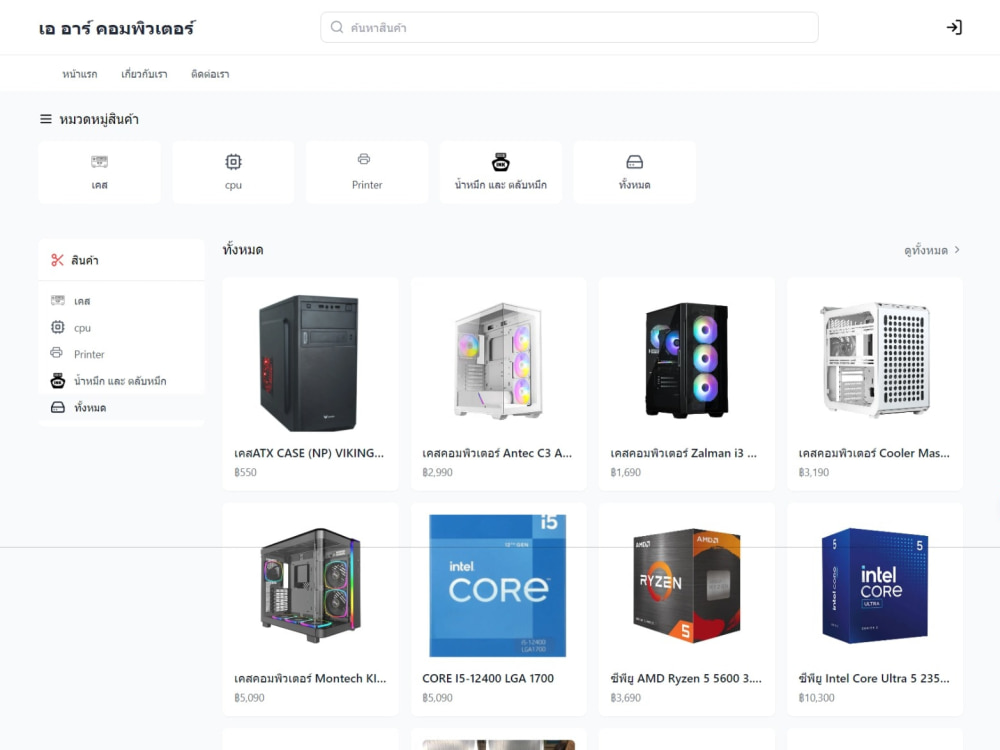
Task: Open ทั้งหมด category card label
Action: point(635,185)
